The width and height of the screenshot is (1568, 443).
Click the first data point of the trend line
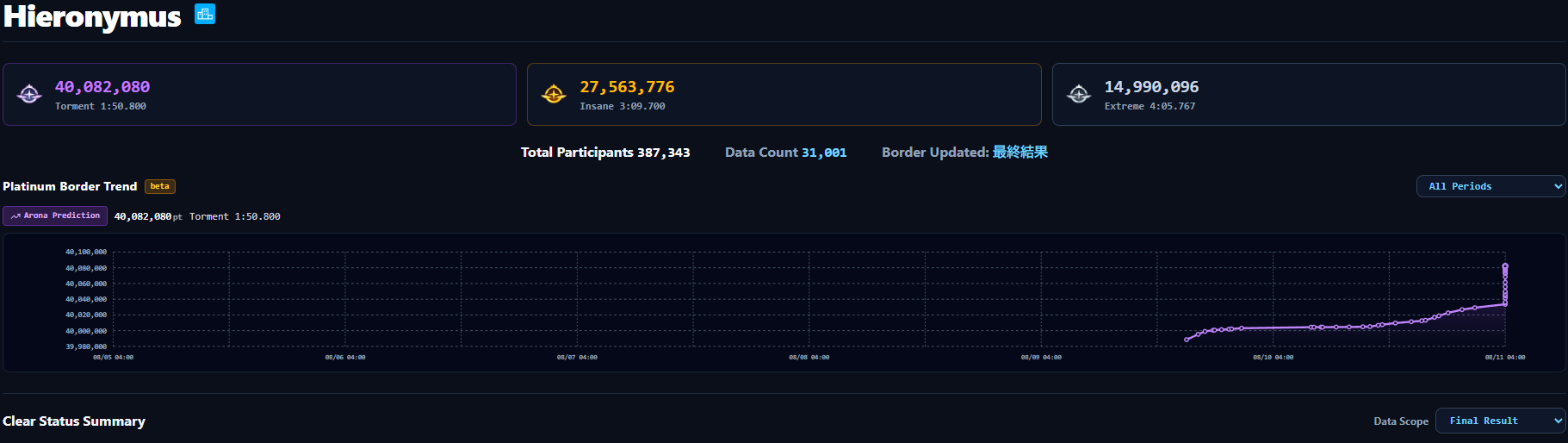pyautogui.click(x=1187, y=340)
